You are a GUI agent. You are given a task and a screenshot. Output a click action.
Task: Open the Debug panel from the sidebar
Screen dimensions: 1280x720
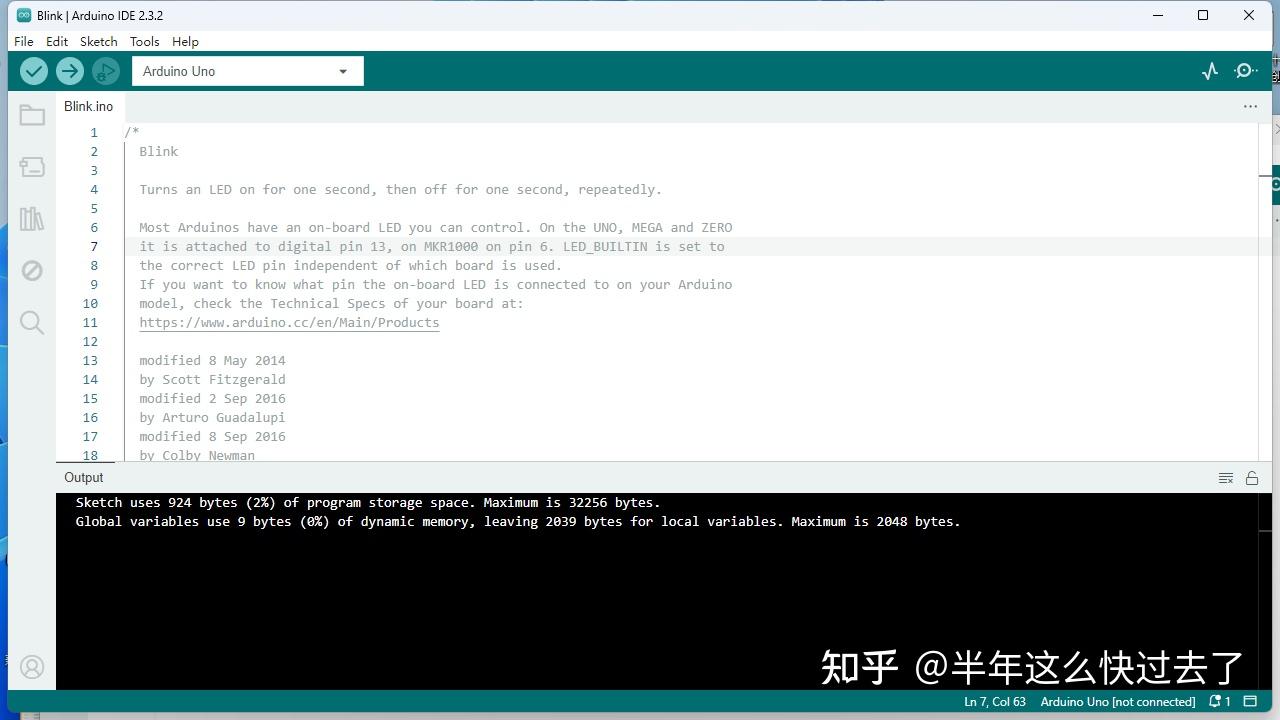[31, 270]
